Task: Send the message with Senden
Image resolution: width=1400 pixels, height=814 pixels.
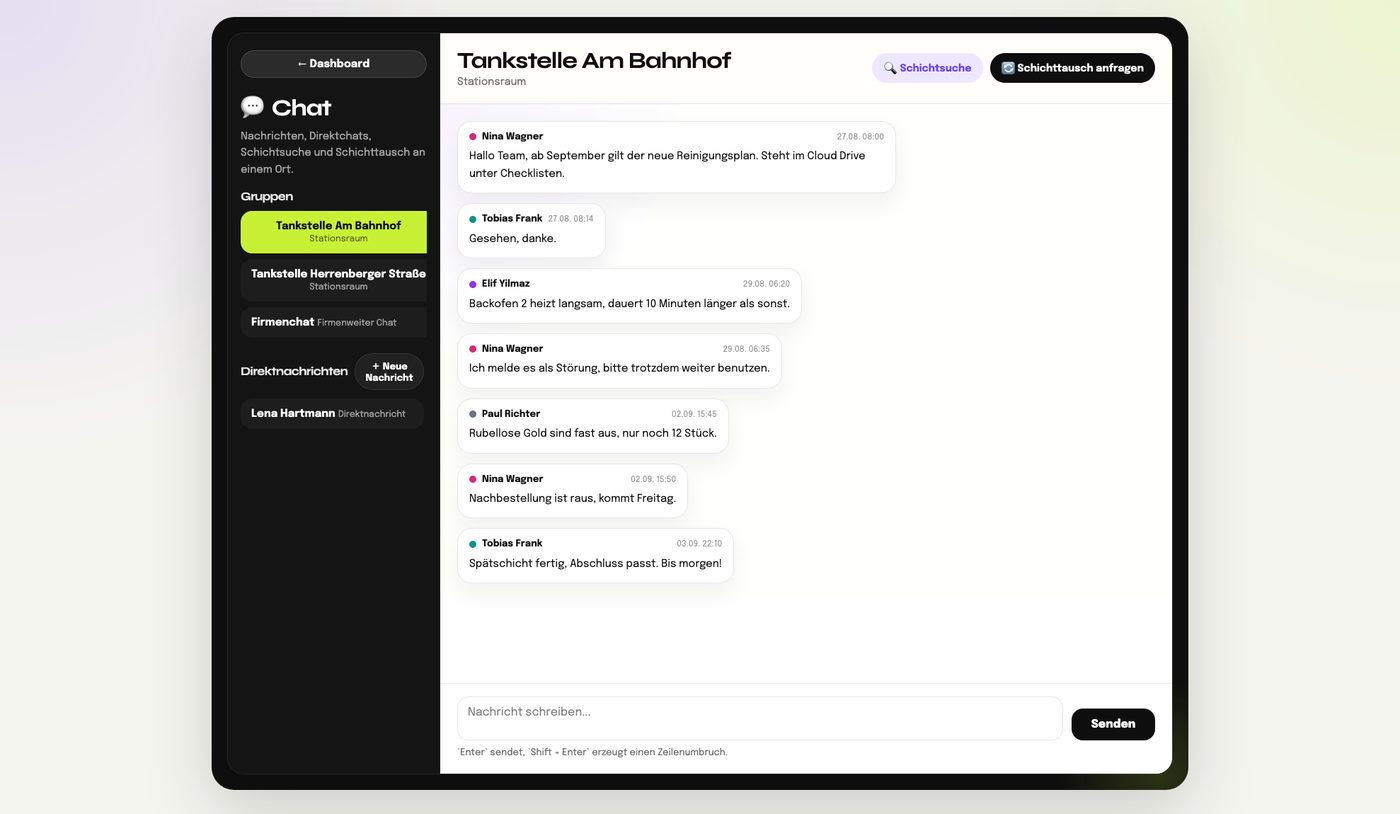Action: (1113, 724)
